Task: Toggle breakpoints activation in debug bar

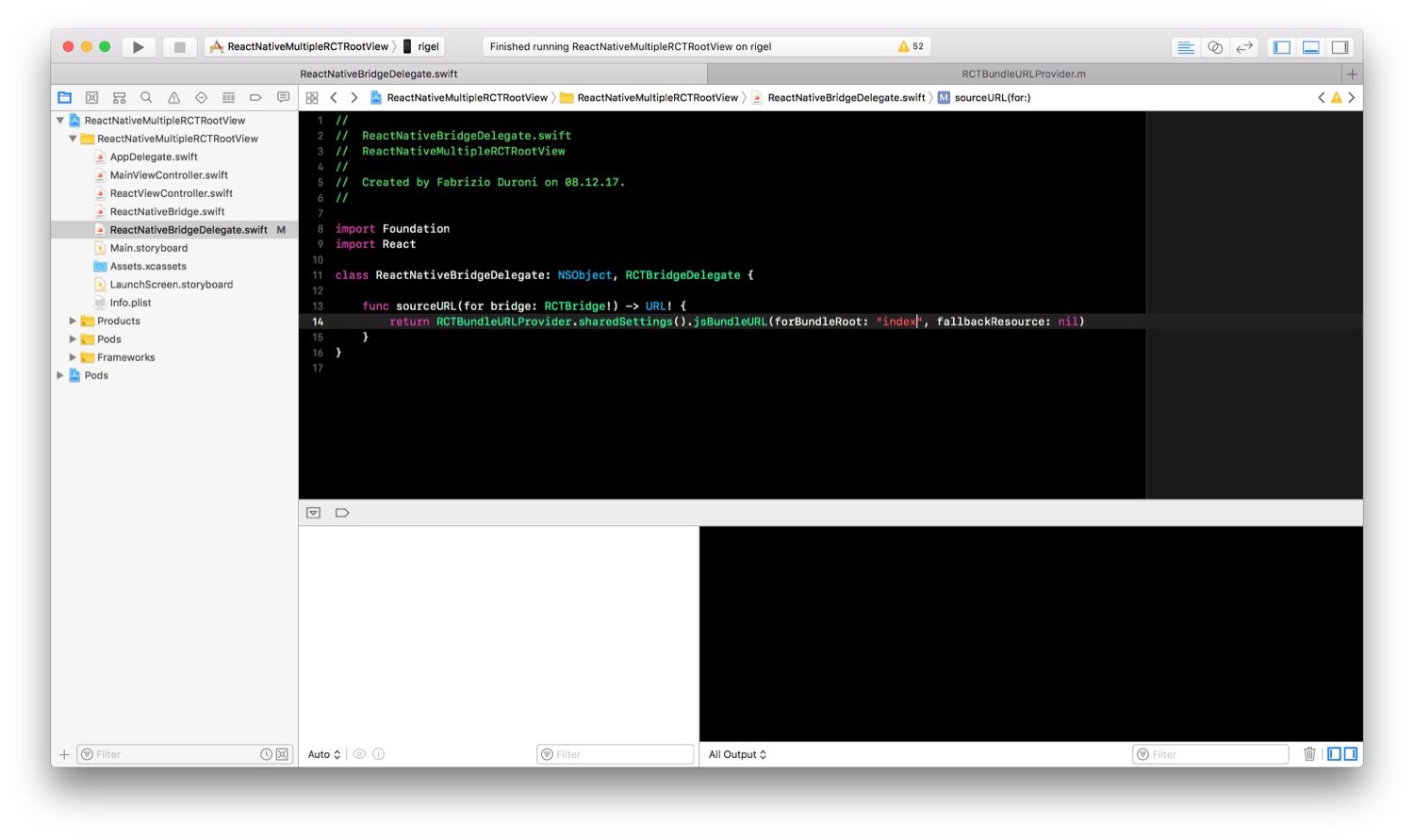Action: point(342,513)
